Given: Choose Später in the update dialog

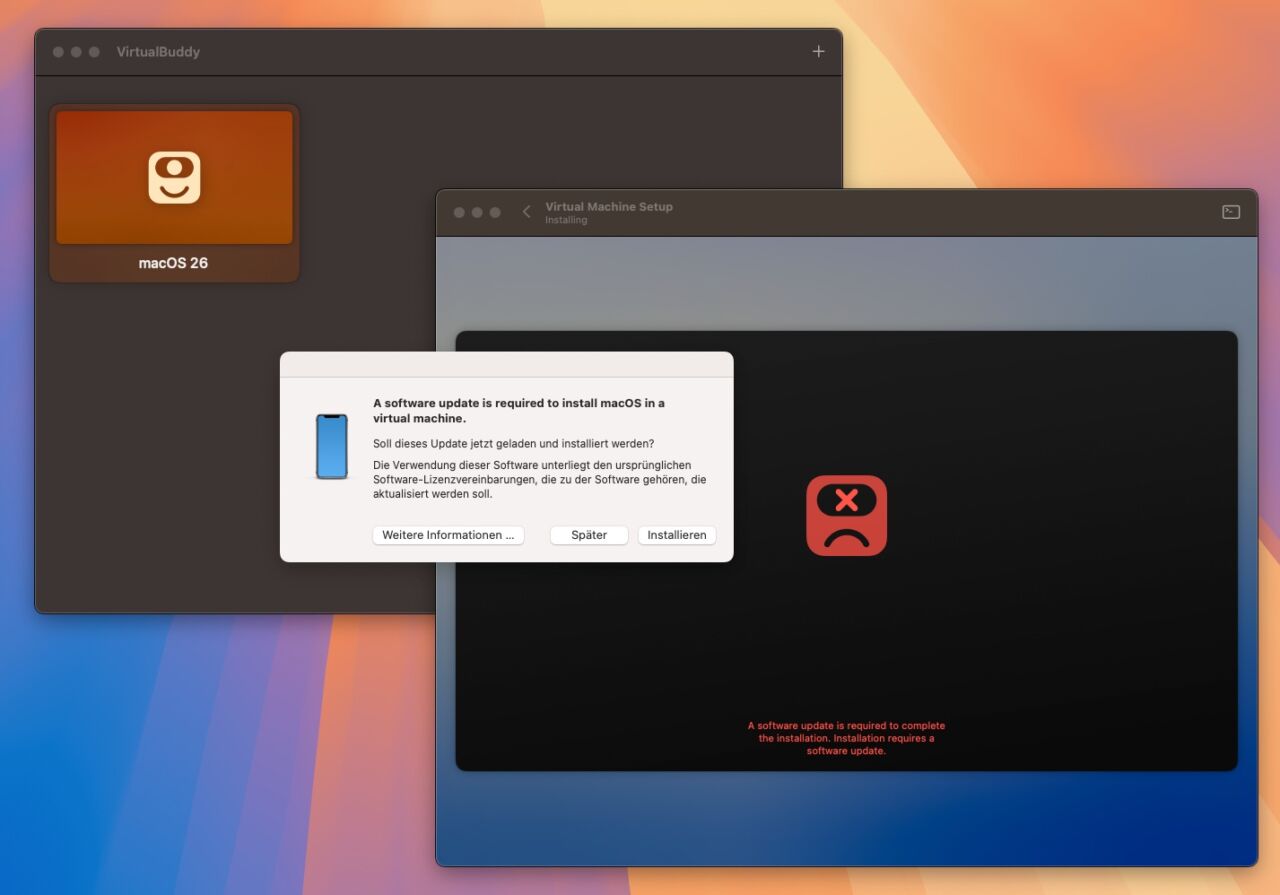Looking at the screenshot, I should (589, 535).
